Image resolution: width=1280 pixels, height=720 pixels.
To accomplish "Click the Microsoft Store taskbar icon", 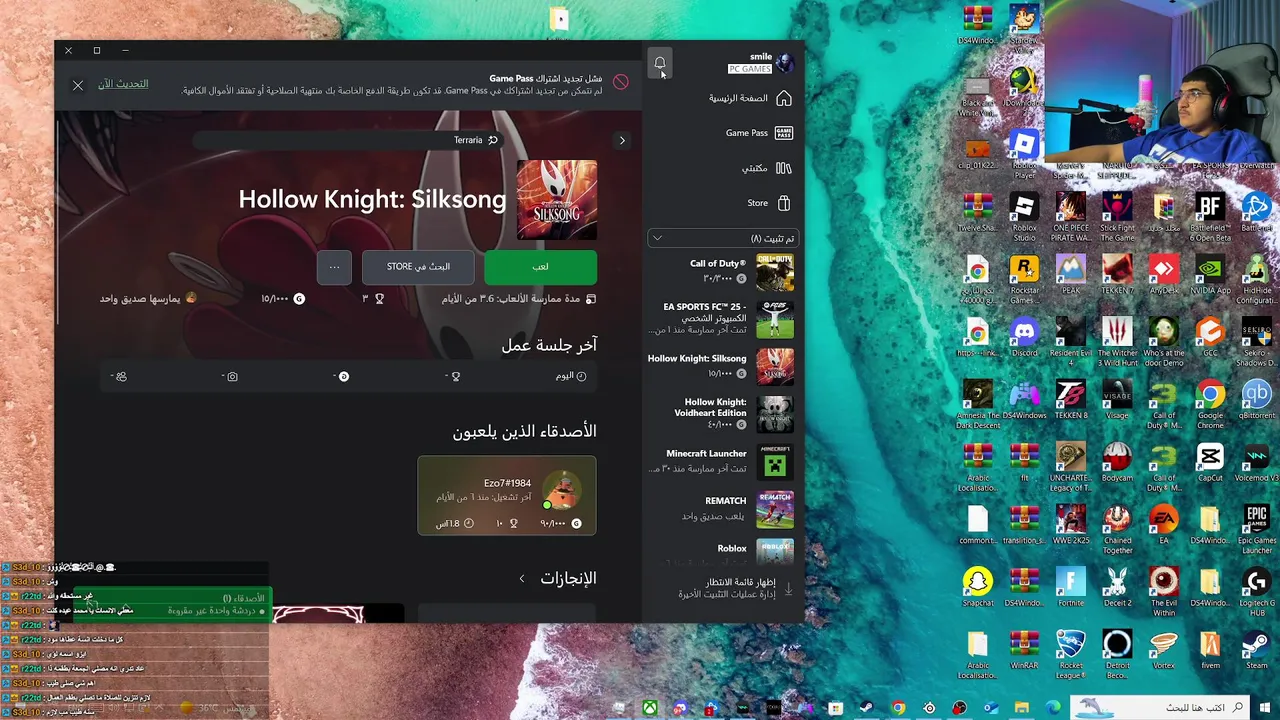I will click(x=836, y=708).
